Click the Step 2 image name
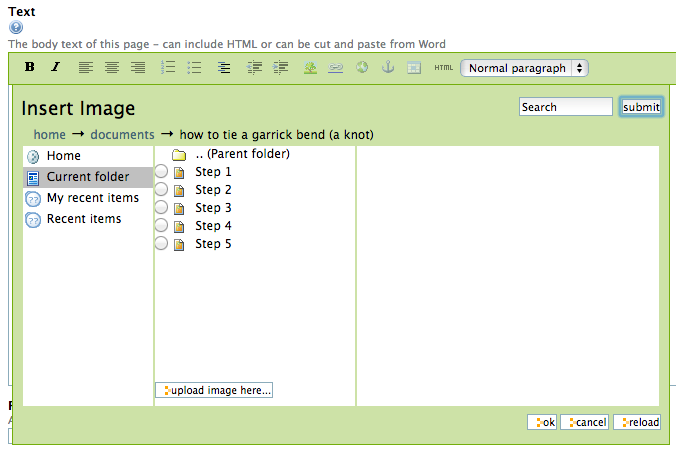This screenshot has height=452, width=676. 213,190
